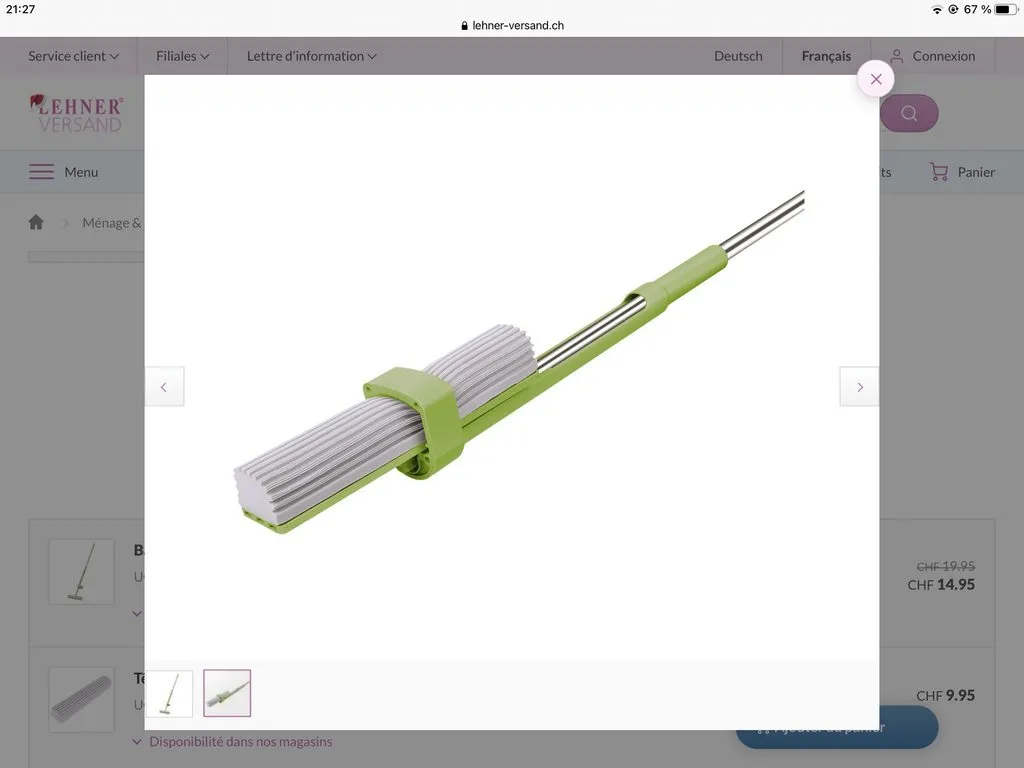Open the Lettre d'information dropdown
The image size is (1024, 768).
(311, 56)
